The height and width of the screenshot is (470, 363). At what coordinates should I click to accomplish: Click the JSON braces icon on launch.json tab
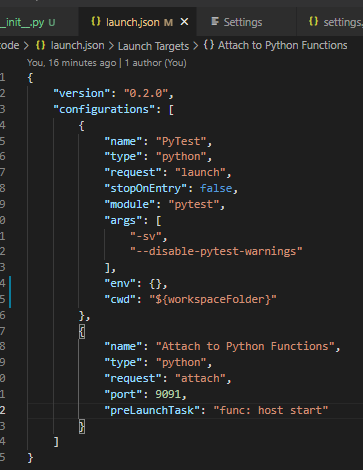[96, 22]
